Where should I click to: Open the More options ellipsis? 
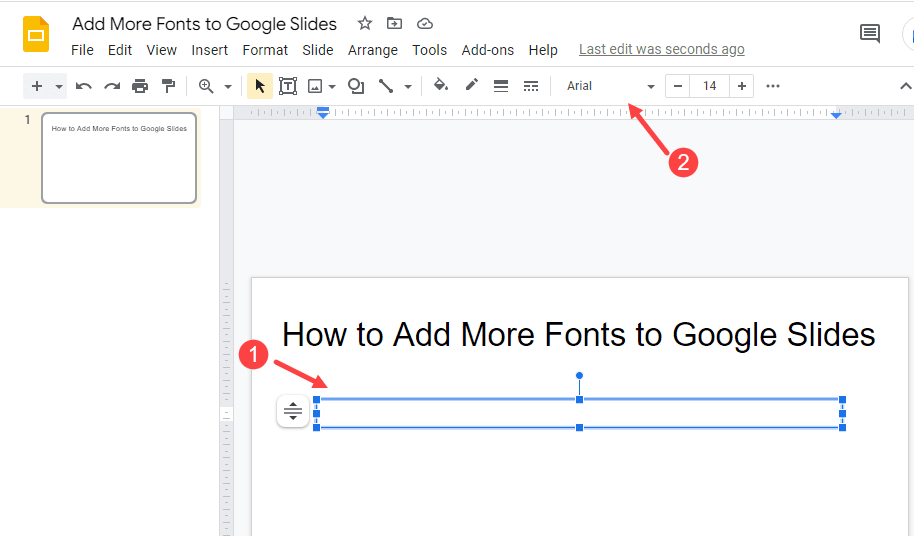point(773,86)
